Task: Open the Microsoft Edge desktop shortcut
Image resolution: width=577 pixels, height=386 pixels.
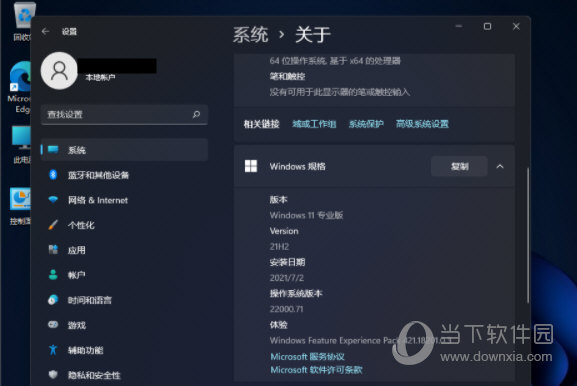Action: point(20,86)
